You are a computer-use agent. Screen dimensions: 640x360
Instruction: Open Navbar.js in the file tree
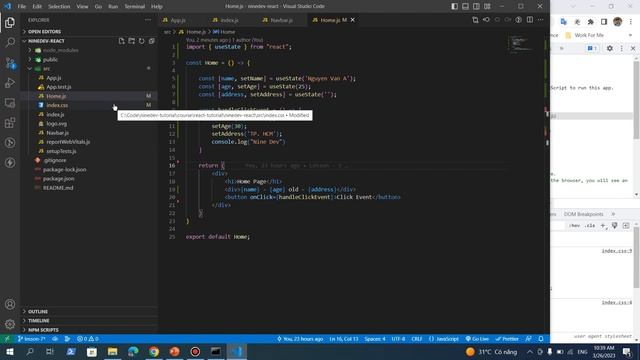click(x=58, y=133)
